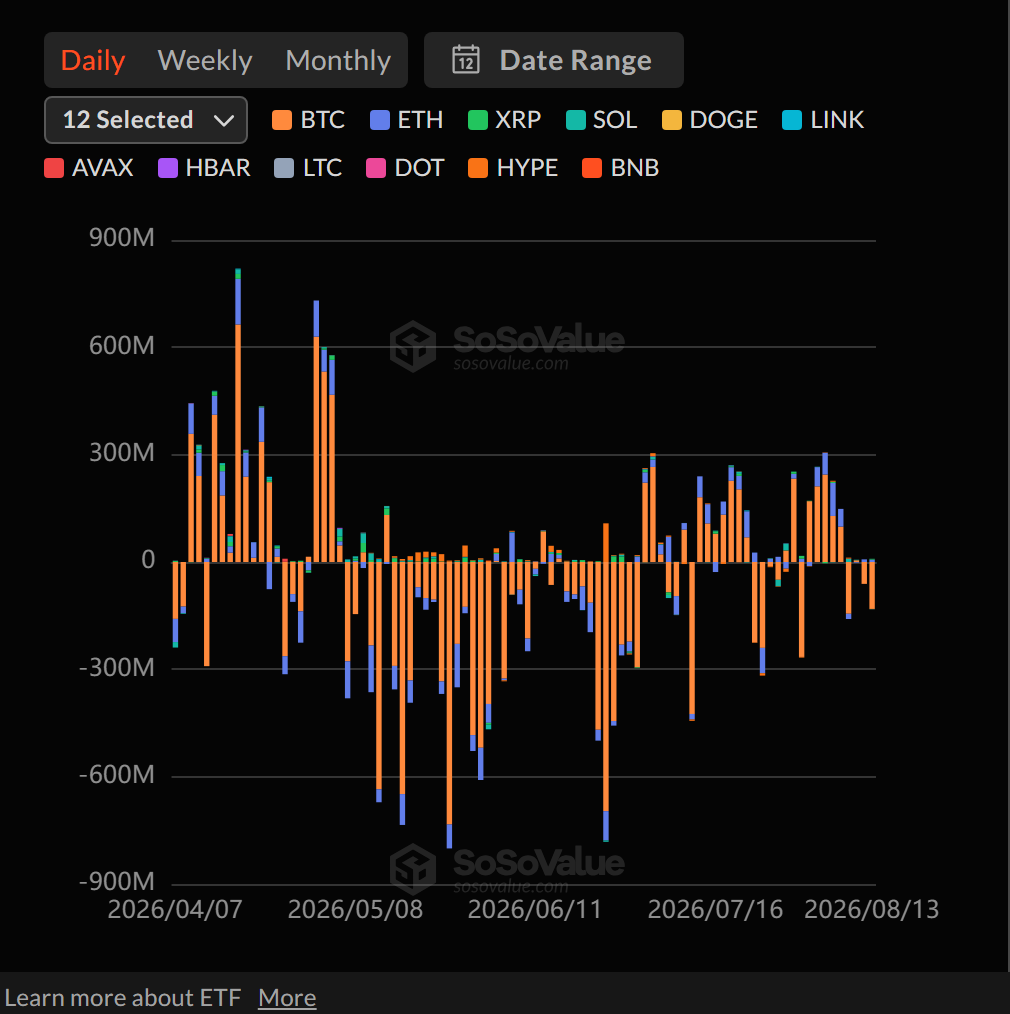The width and height of the screenshot is (1010, 1014).
Task: Toggle the BTC legend series
Action: (x=308, y=120)
